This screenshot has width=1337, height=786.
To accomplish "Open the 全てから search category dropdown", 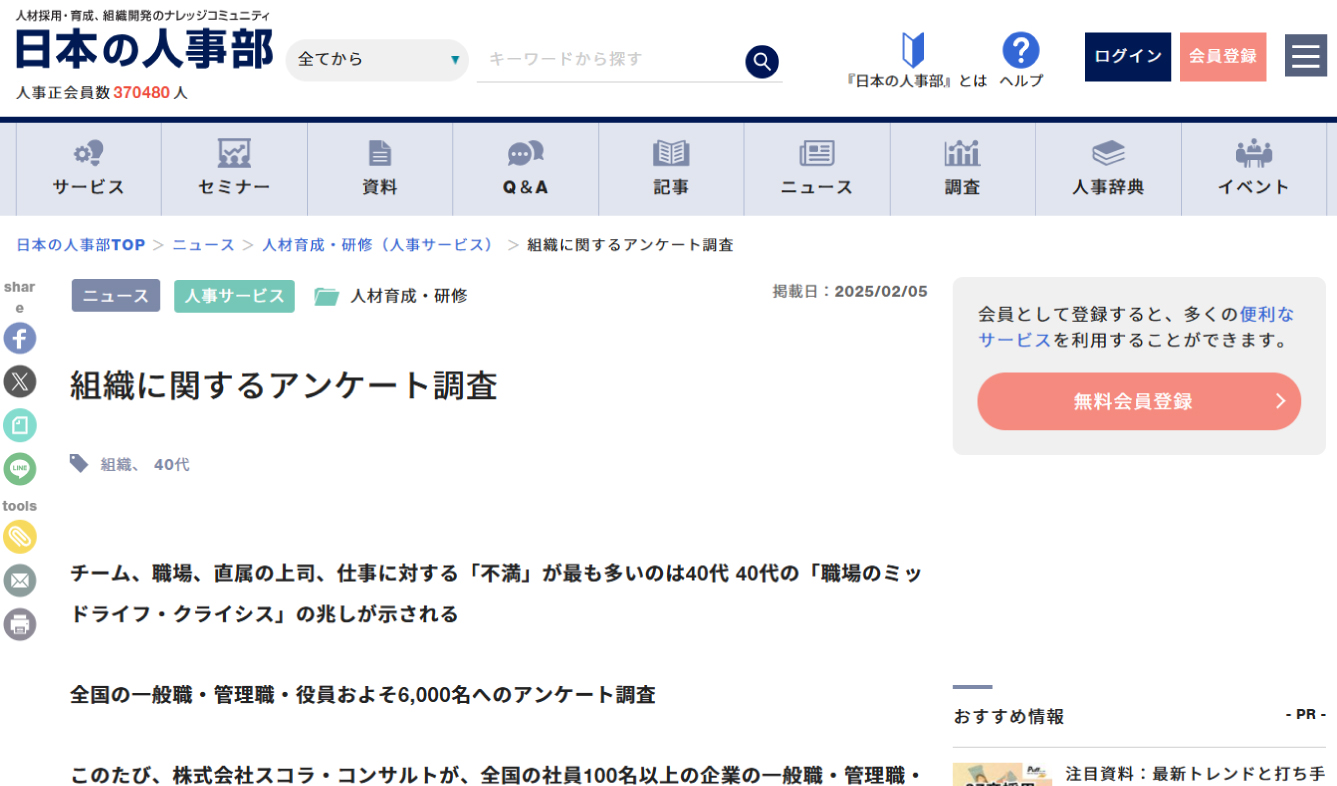I will pos(377,60).
